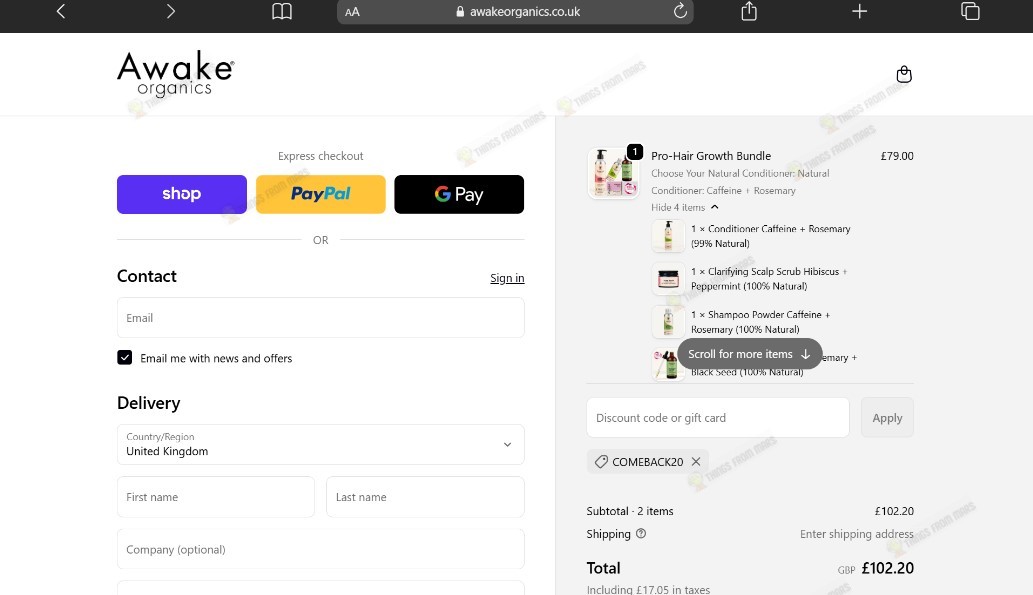Click the Shampoo Powder Caffeine thumbnail
The width and height of the screenshot is (1033, 595).
point(668,322)
